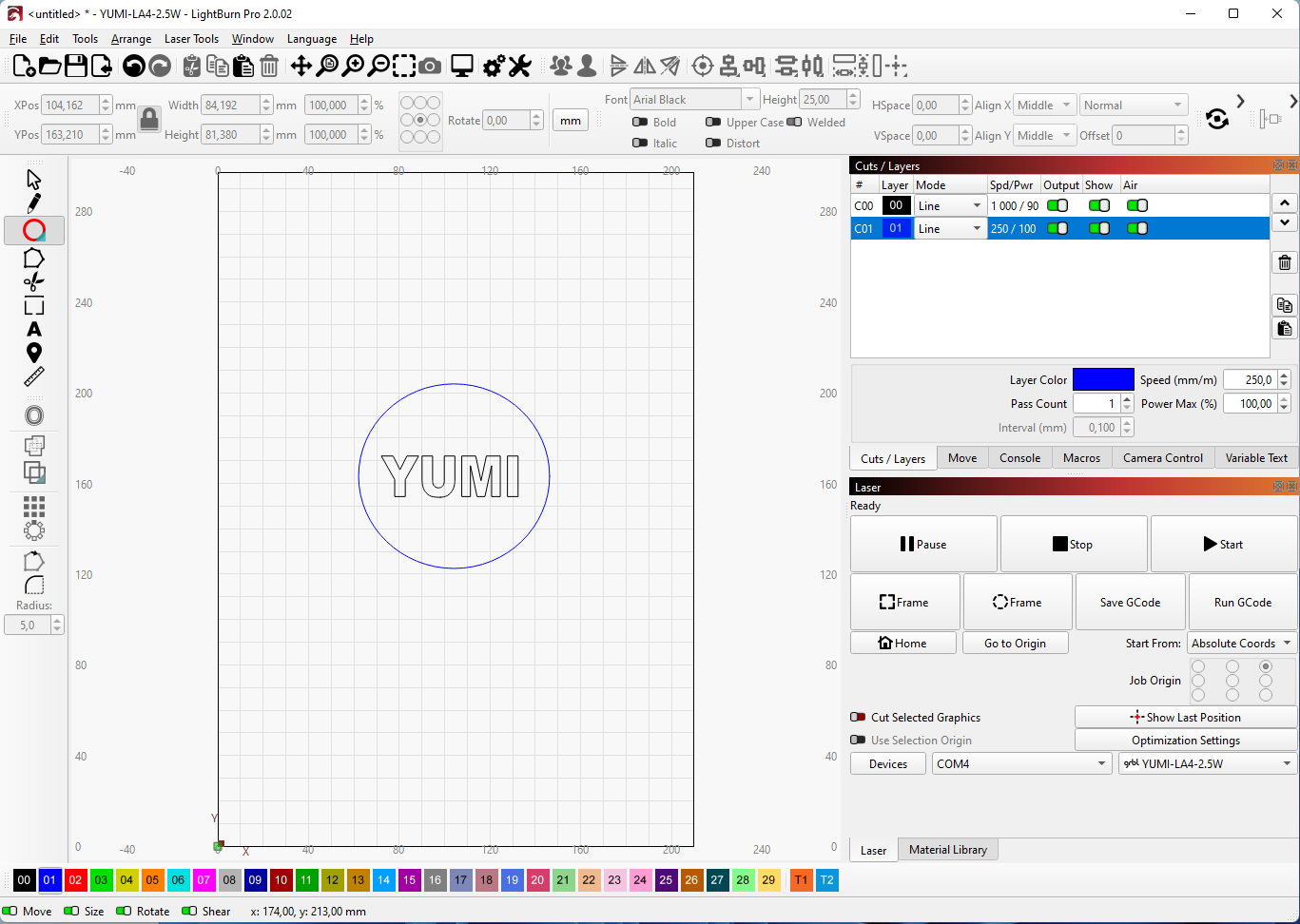Click the Save GCode button

(x=1130, y=602)
